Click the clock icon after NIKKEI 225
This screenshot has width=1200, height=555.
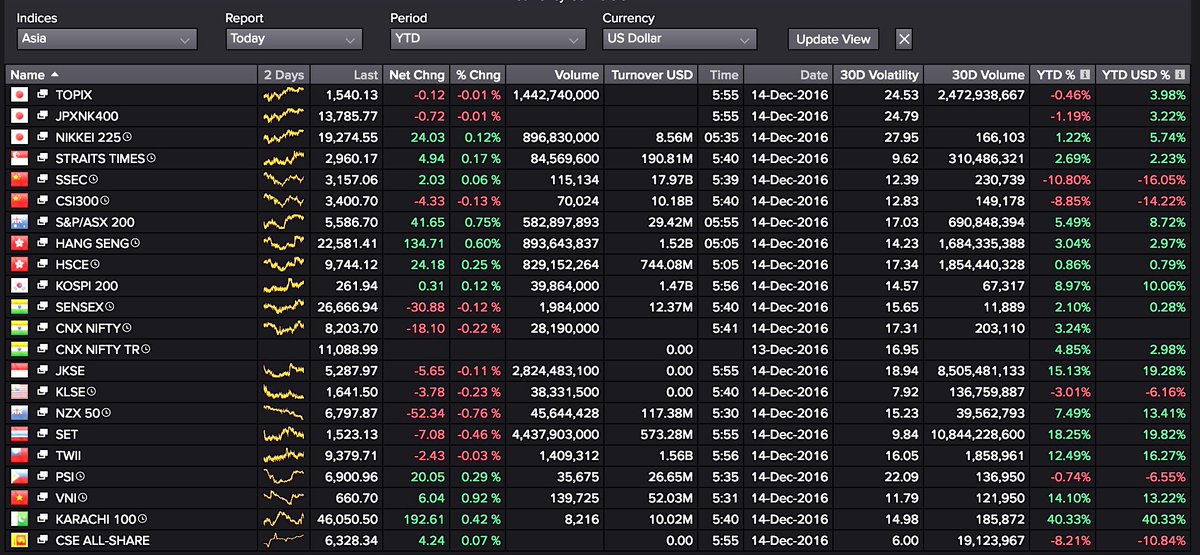coord(127,137)
